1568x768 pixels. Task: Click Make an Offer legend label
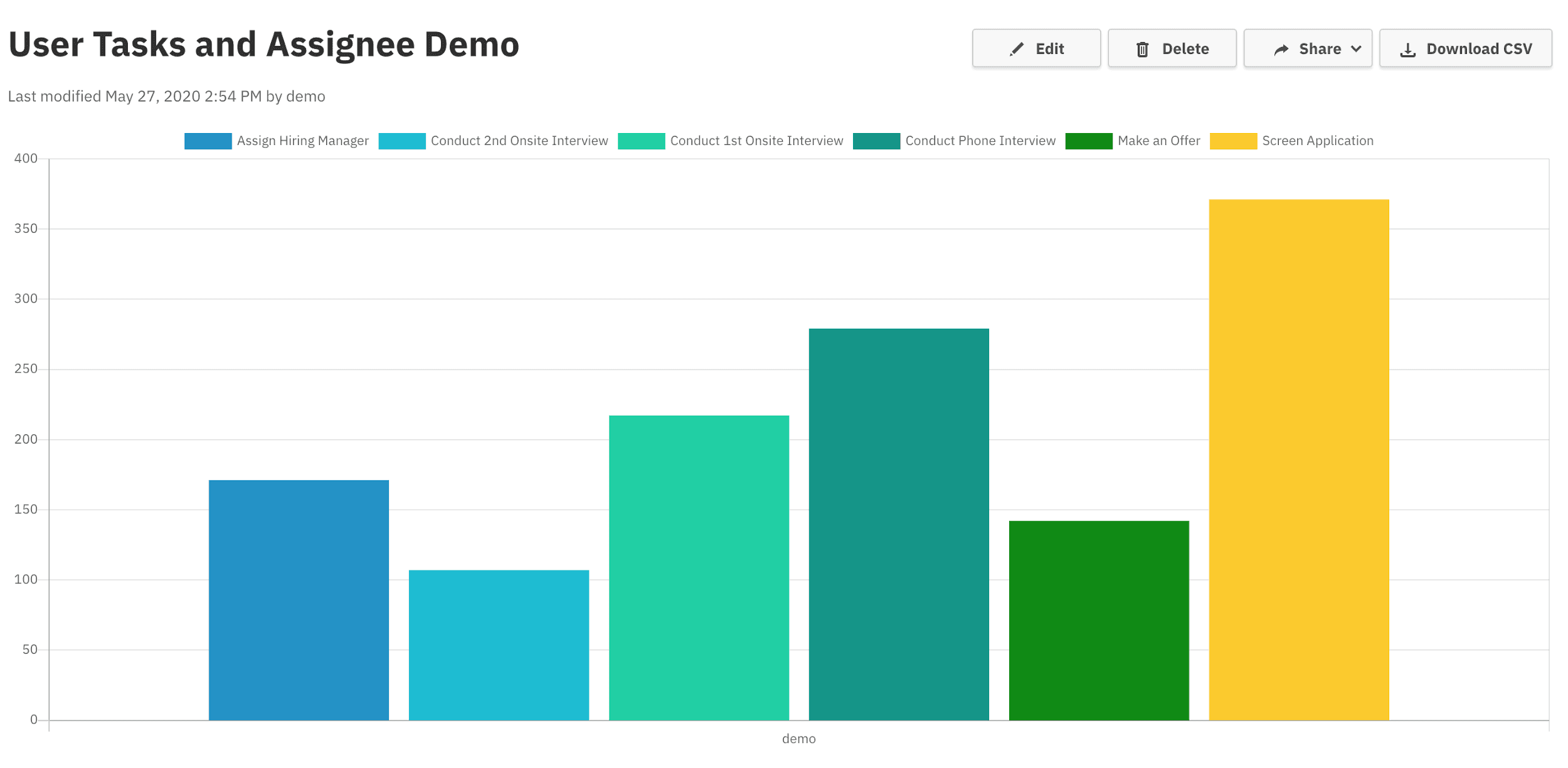click(x=1158, y=141)
